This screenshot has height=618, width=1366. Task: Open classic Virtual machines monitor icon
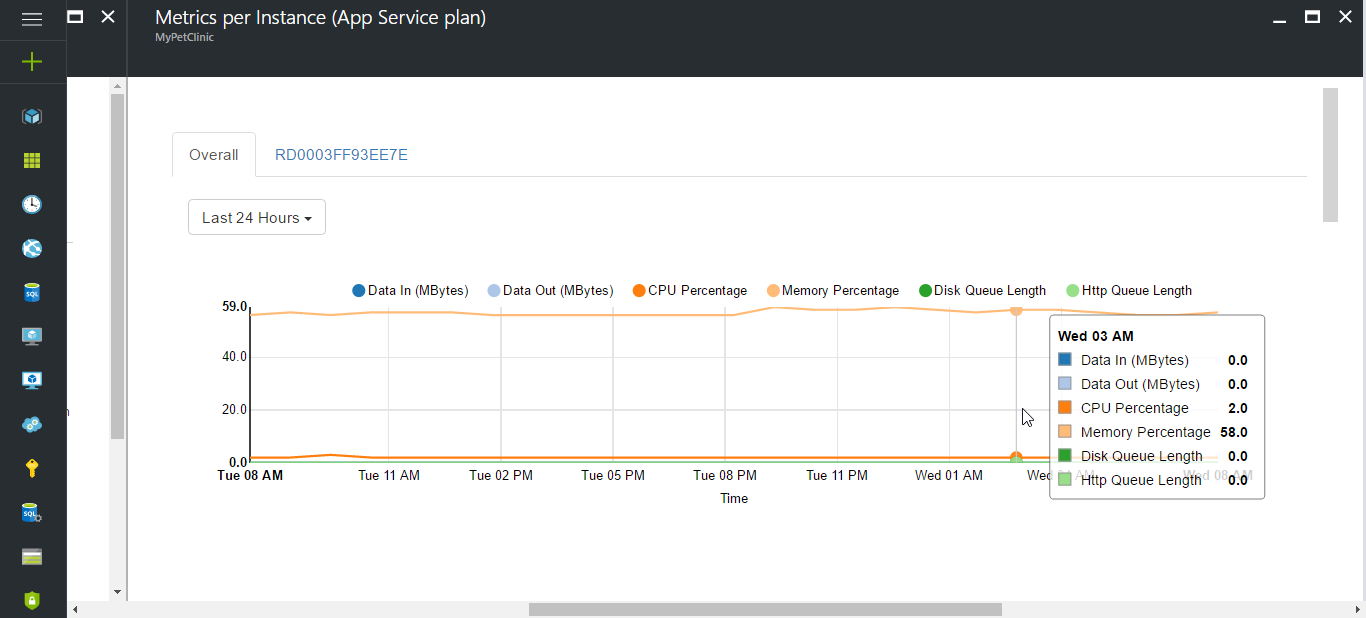(x=32, y=336)
